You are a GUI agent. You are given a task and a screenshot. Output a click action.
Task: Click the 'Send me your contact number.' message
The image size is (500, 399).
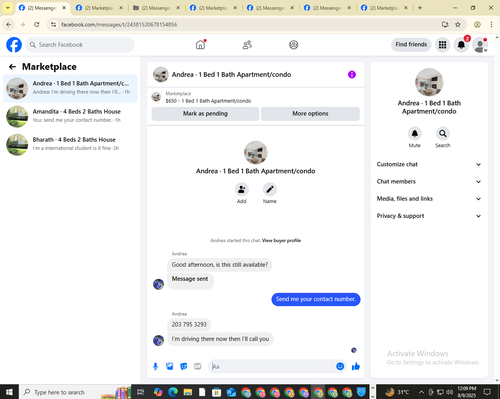point(316,299)
